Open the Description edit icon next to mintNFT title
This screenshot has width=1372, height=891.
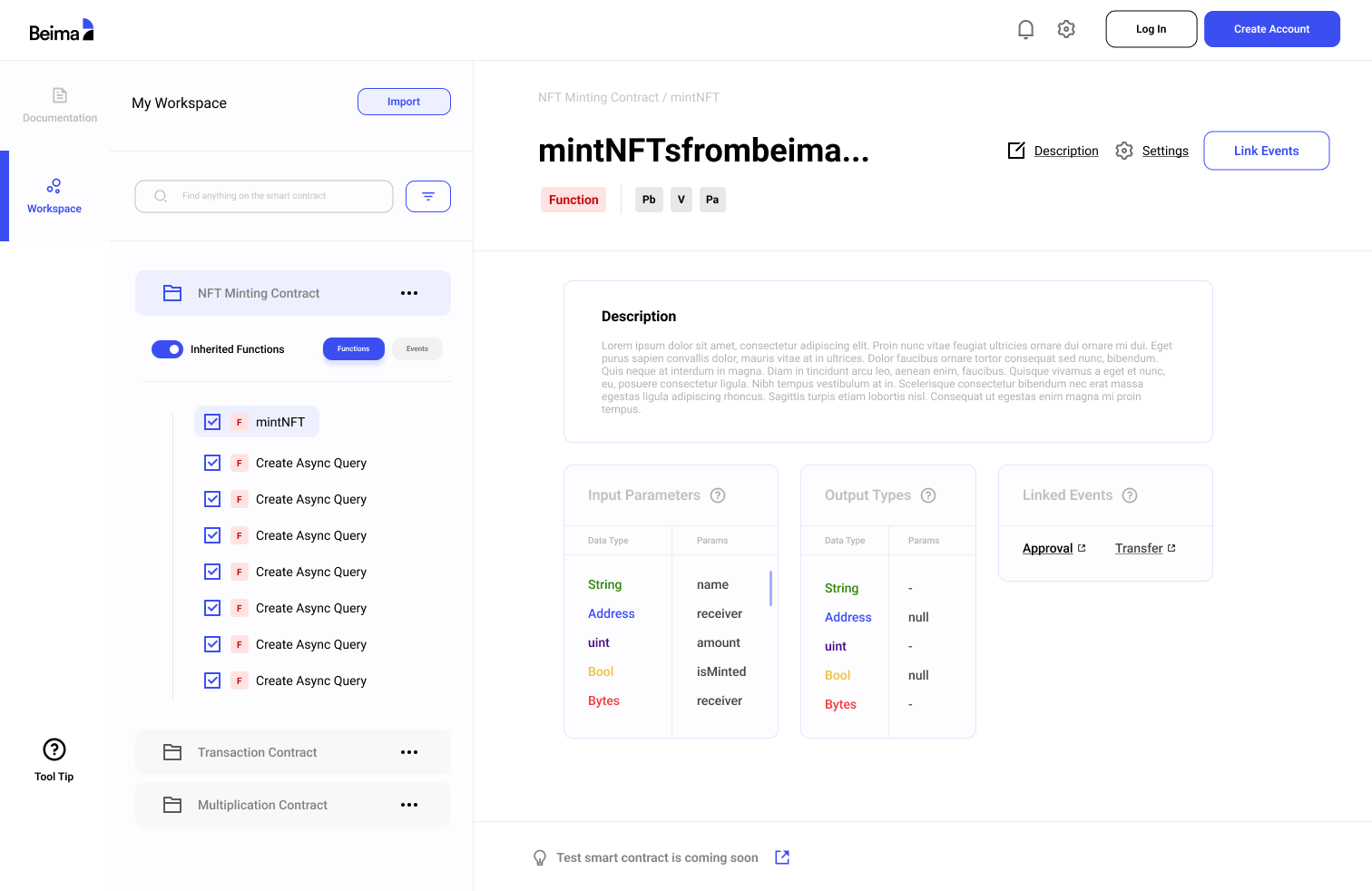click(1016, 151)
